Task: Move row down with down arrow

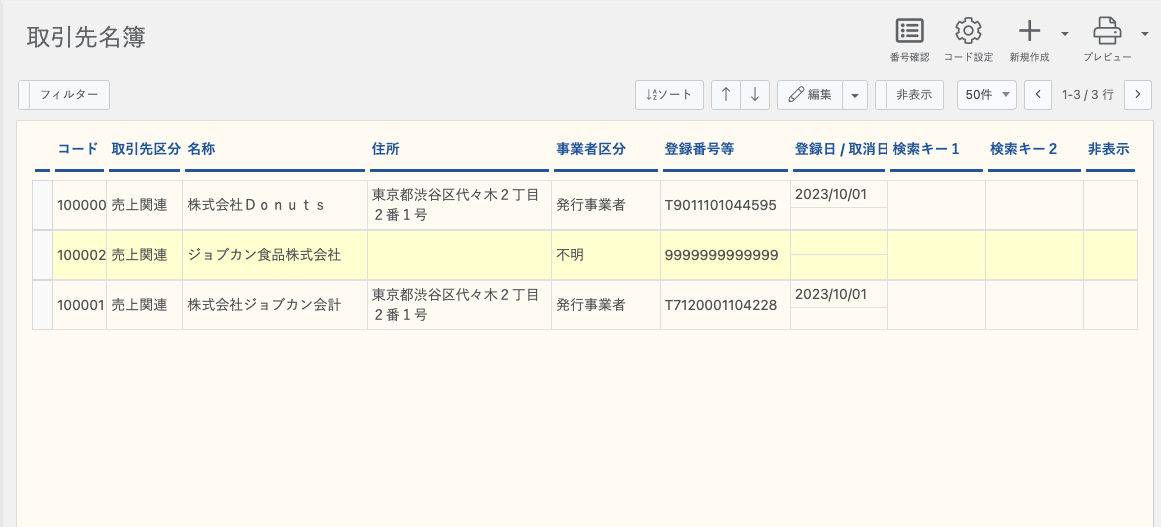Action: coord(755,95)
